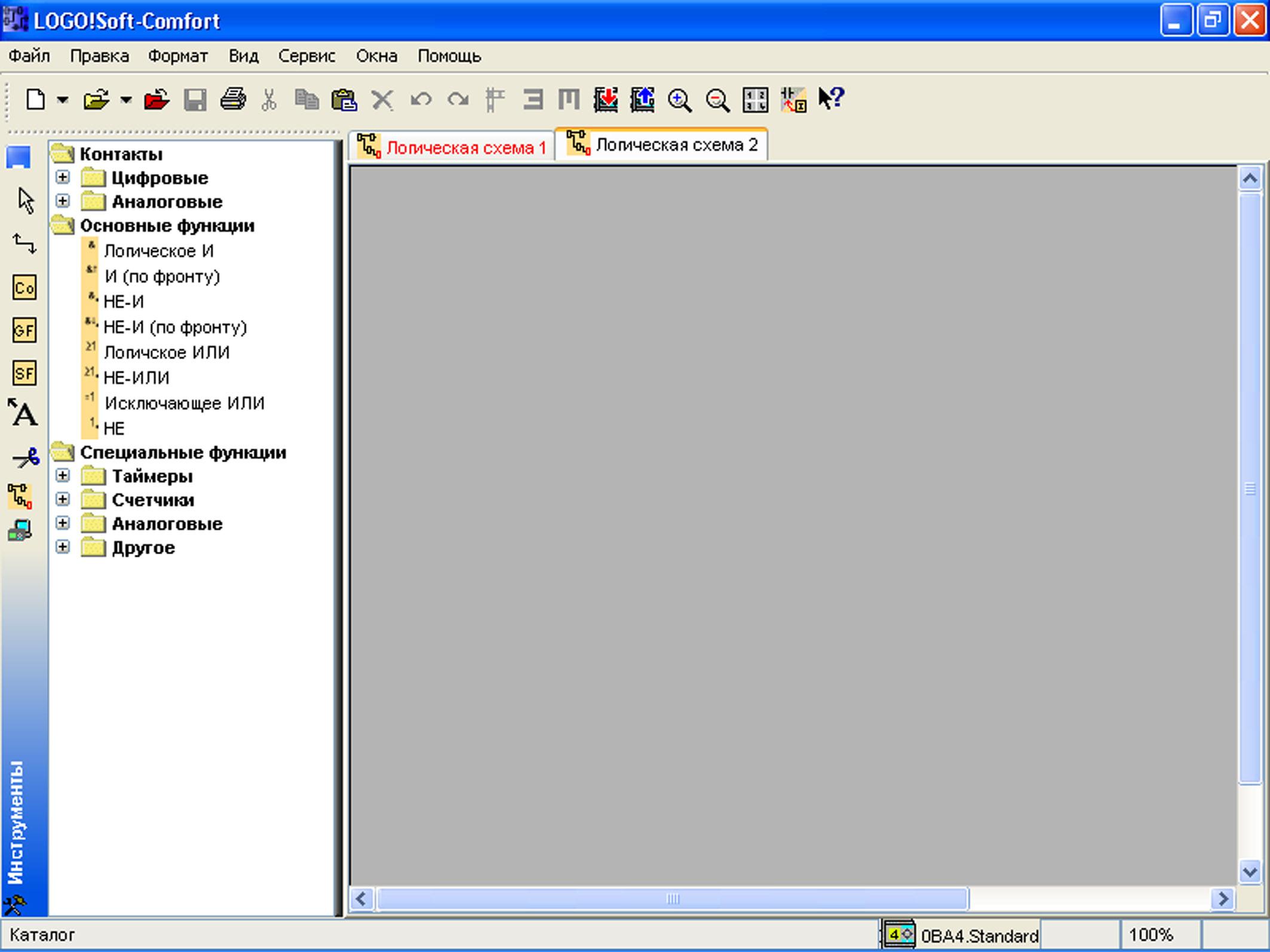Select Логичское ИЛИ block
1270x952 pixels.
167,353
